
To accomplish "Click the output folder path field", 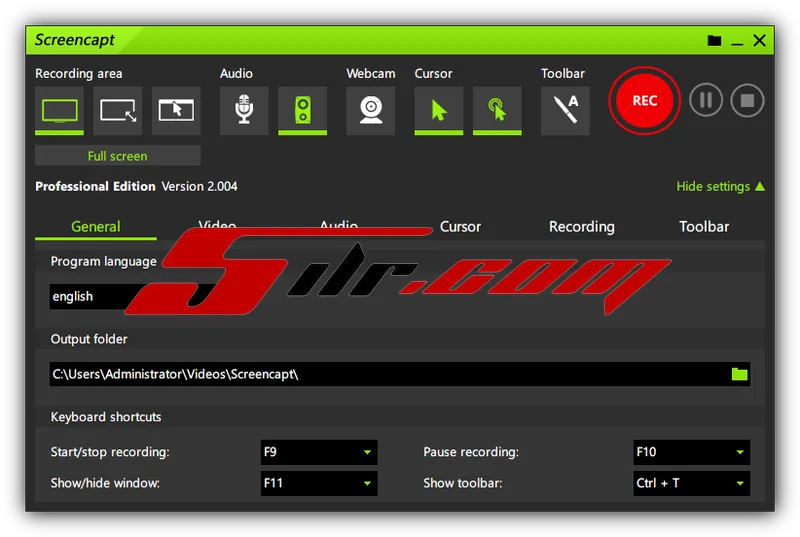I will (399, 374).
